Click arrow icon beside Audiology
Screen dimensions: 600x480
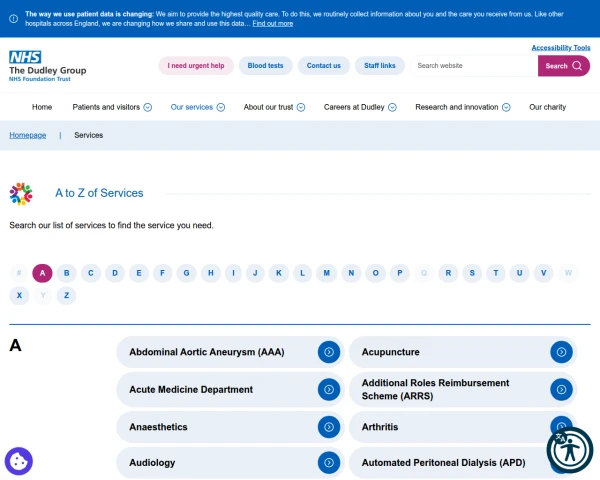click(329, 463)
